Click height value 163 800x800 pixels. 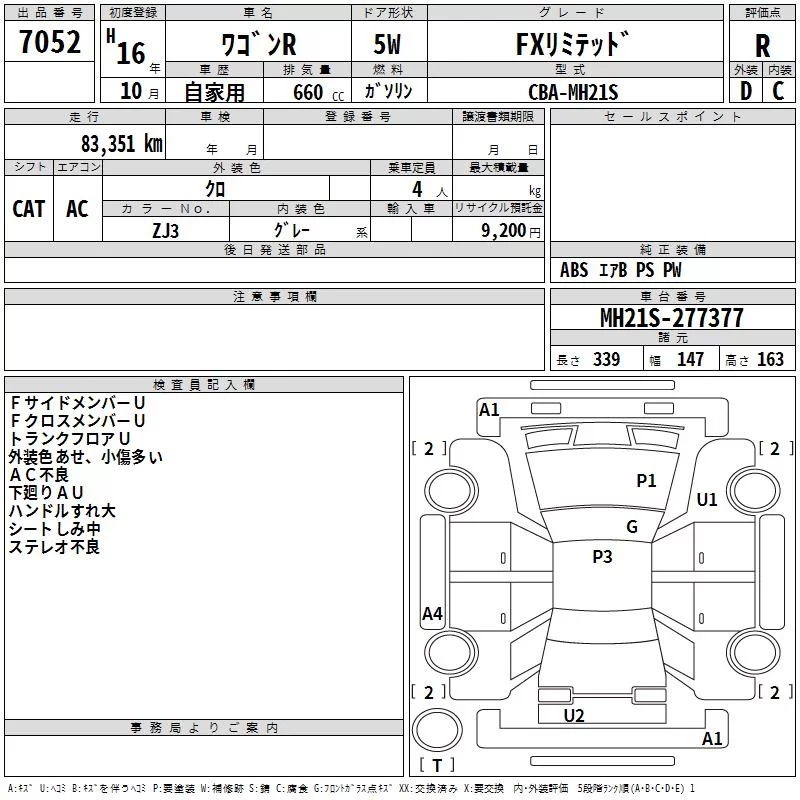tap(770, 359)
